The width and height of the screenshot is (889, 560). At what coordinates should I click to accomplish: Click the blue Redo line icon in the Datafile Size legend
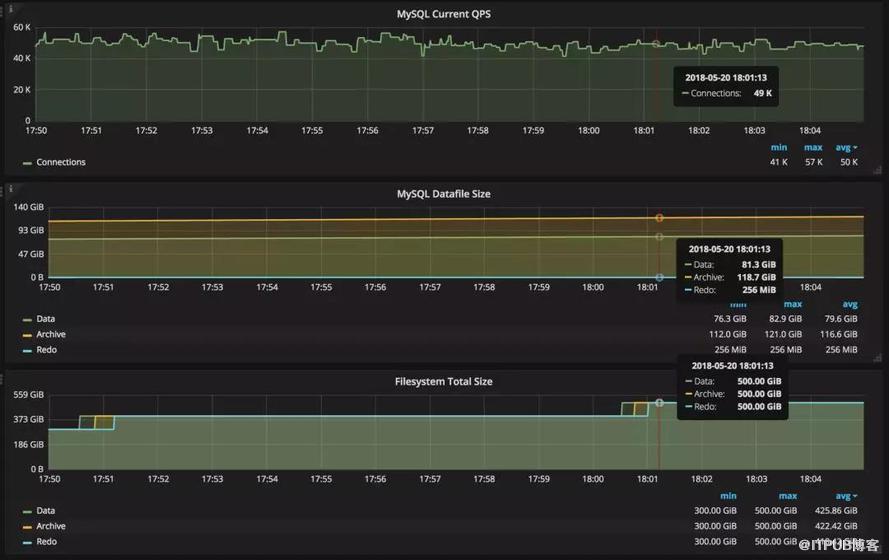click(27, 350)
